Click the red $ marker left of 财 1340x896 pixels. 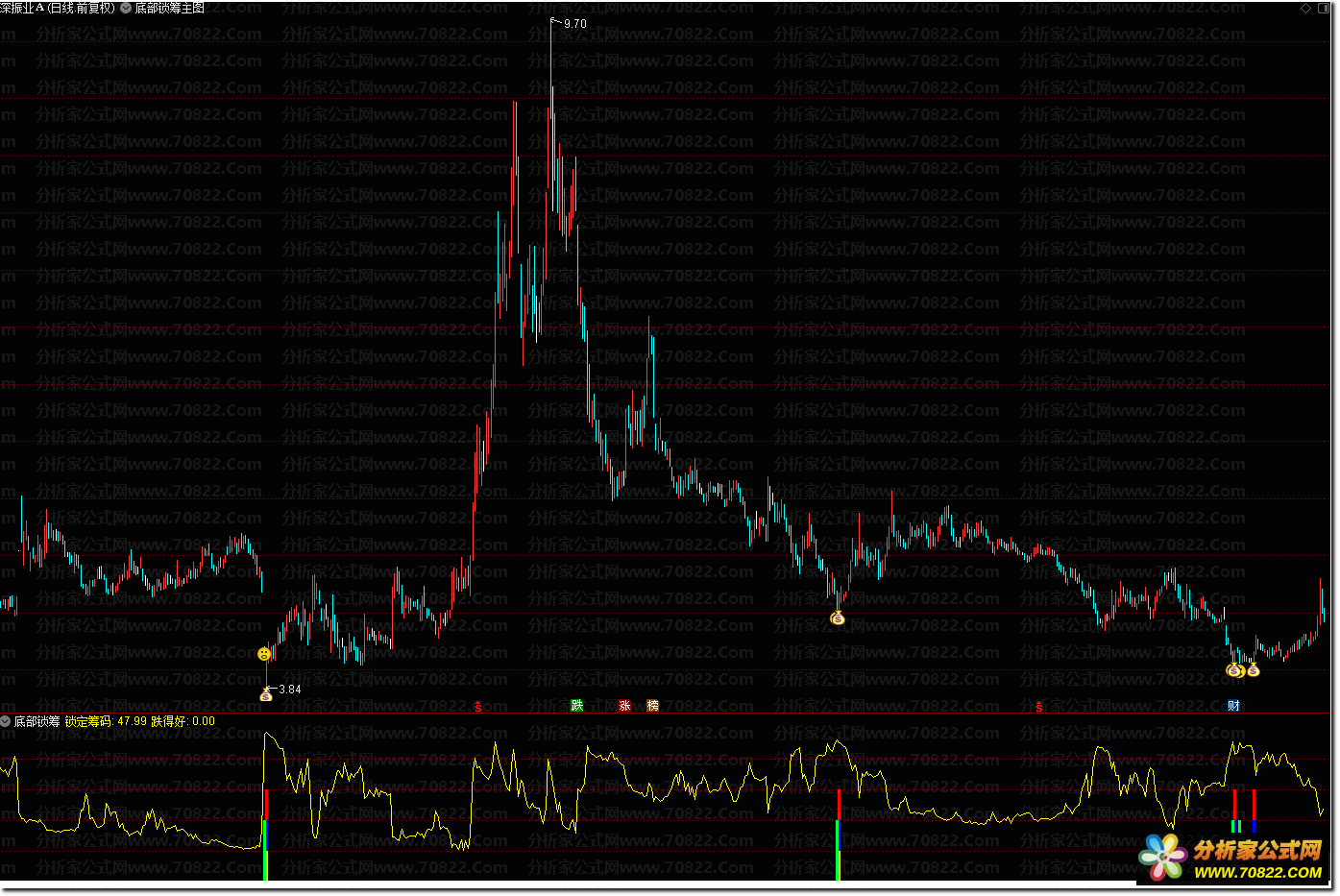tap(1038, 707)
